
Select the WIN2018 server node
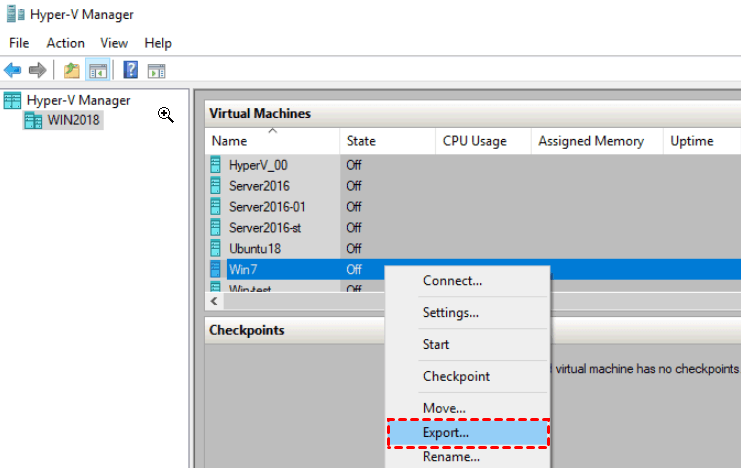pos(73,120)
